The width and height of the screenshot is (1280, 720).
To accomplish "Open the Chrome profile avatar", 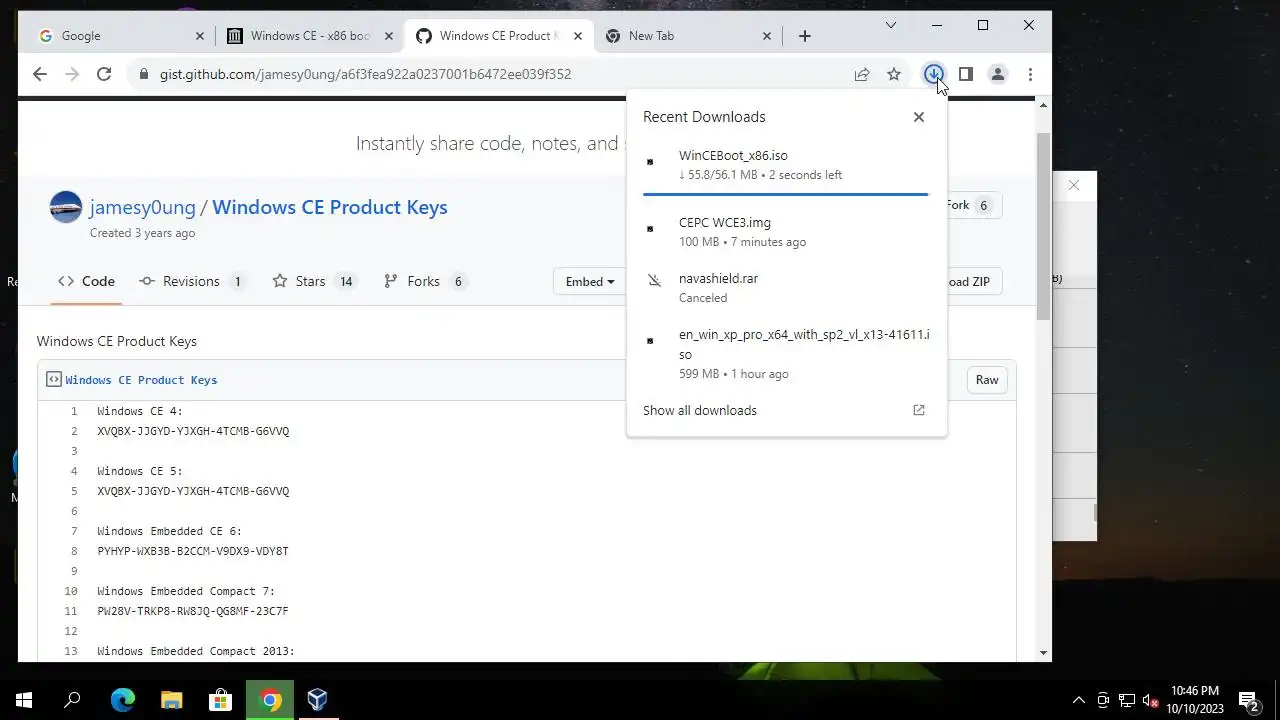I will click(x=997, y=74).
